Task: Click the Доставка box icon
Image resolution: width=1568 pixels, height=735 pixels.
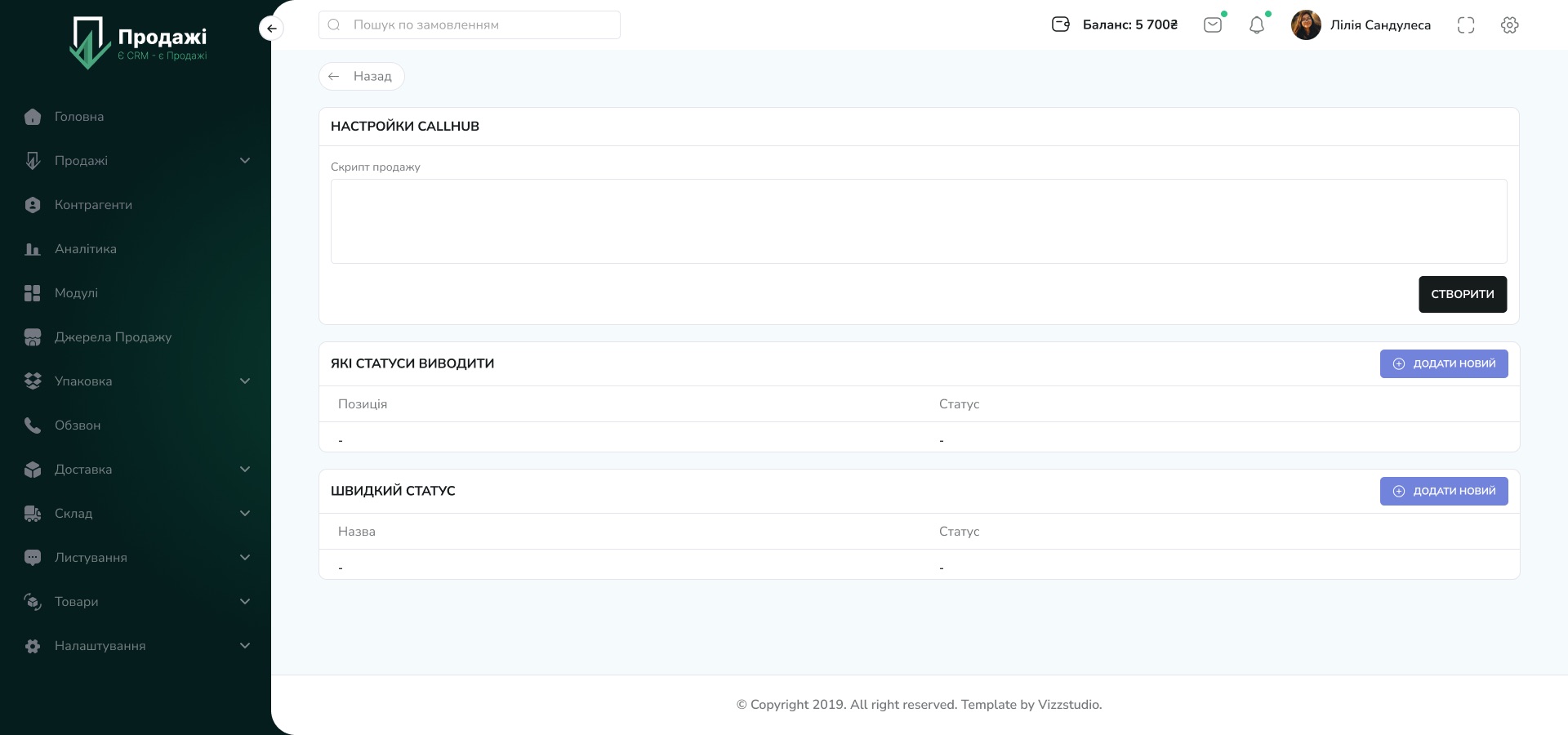Action: (x=33, y=470)
